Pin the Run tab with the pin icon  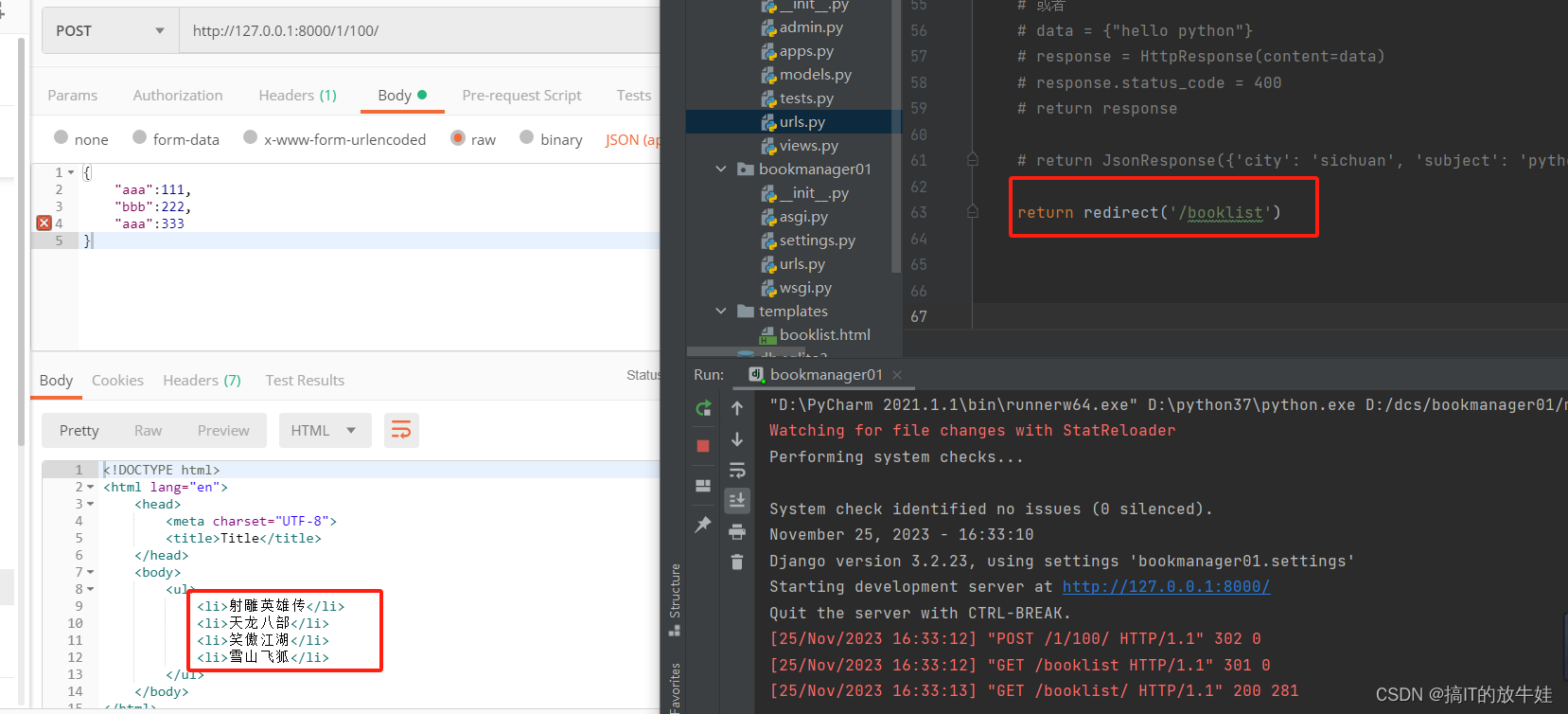[703, 524]
